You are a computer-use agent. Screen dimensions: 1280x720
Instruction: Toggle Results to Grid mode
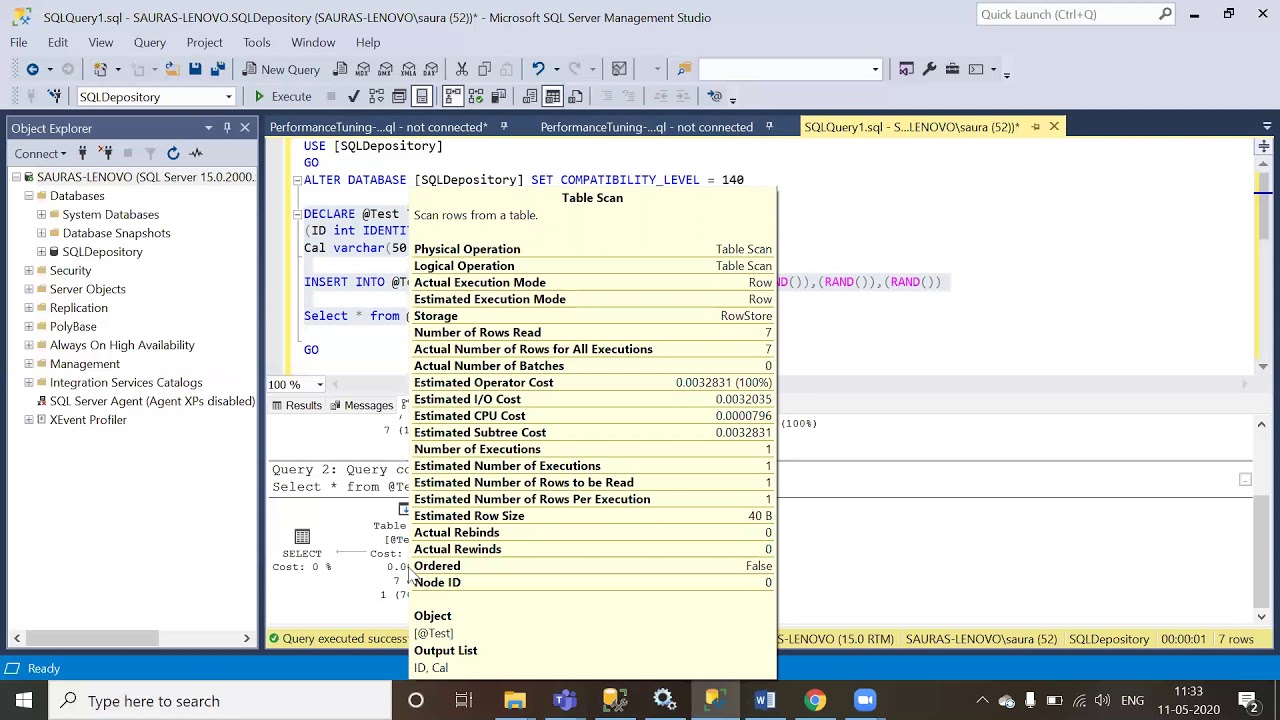tap(553, 96)
